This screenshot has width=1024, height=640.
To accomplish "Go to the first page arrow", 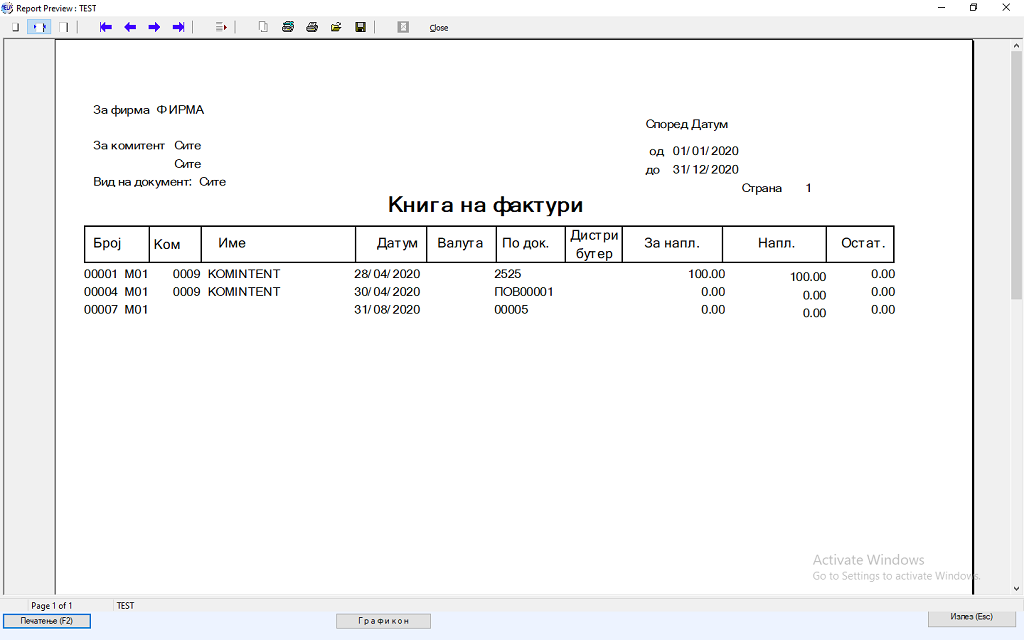I will click(x=106, y=27).
